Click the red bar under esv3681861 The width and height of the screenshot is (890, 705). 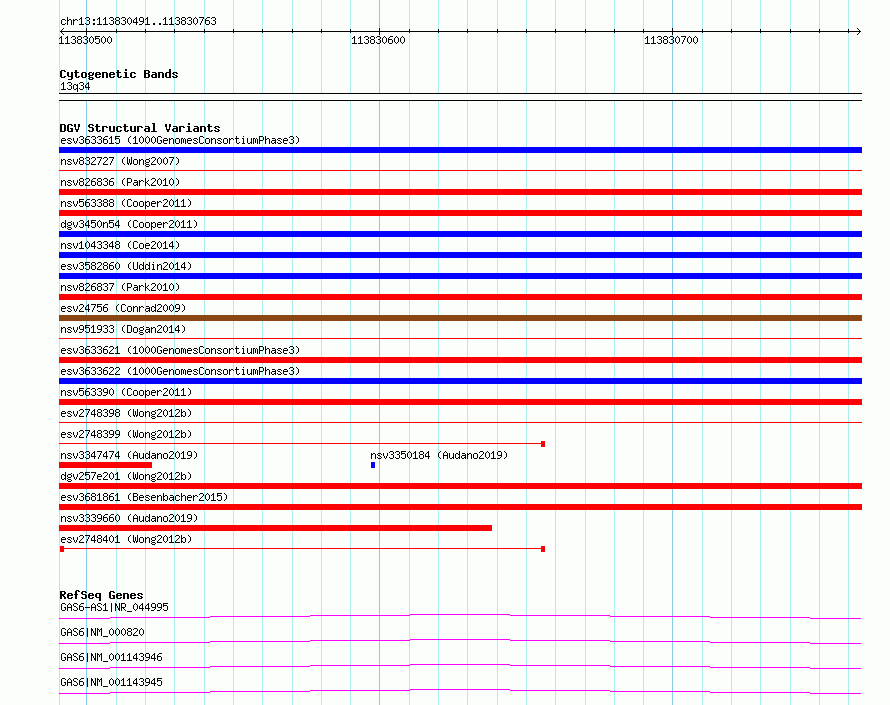click(x=460, y=507)
